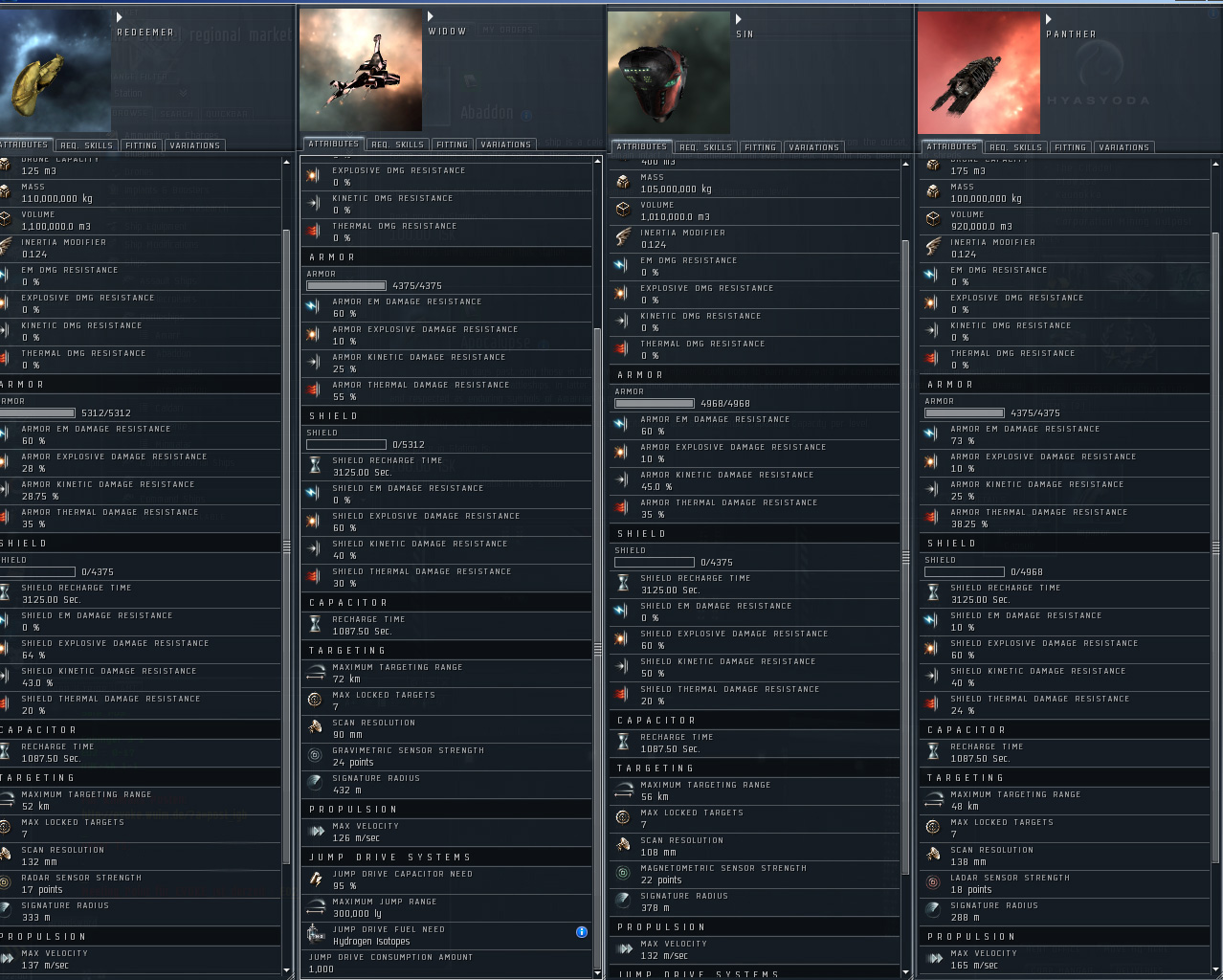Click Panther max velocity icon
This screenshot has width=1223, height=980.
click(933, 959)
